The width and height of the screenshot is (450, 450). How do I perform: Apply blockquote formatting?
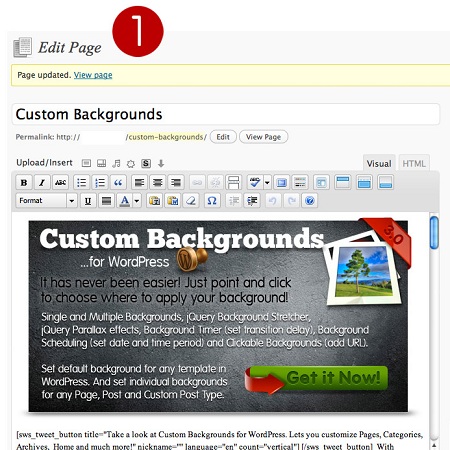pyautogui.click(x=118, y=183)
